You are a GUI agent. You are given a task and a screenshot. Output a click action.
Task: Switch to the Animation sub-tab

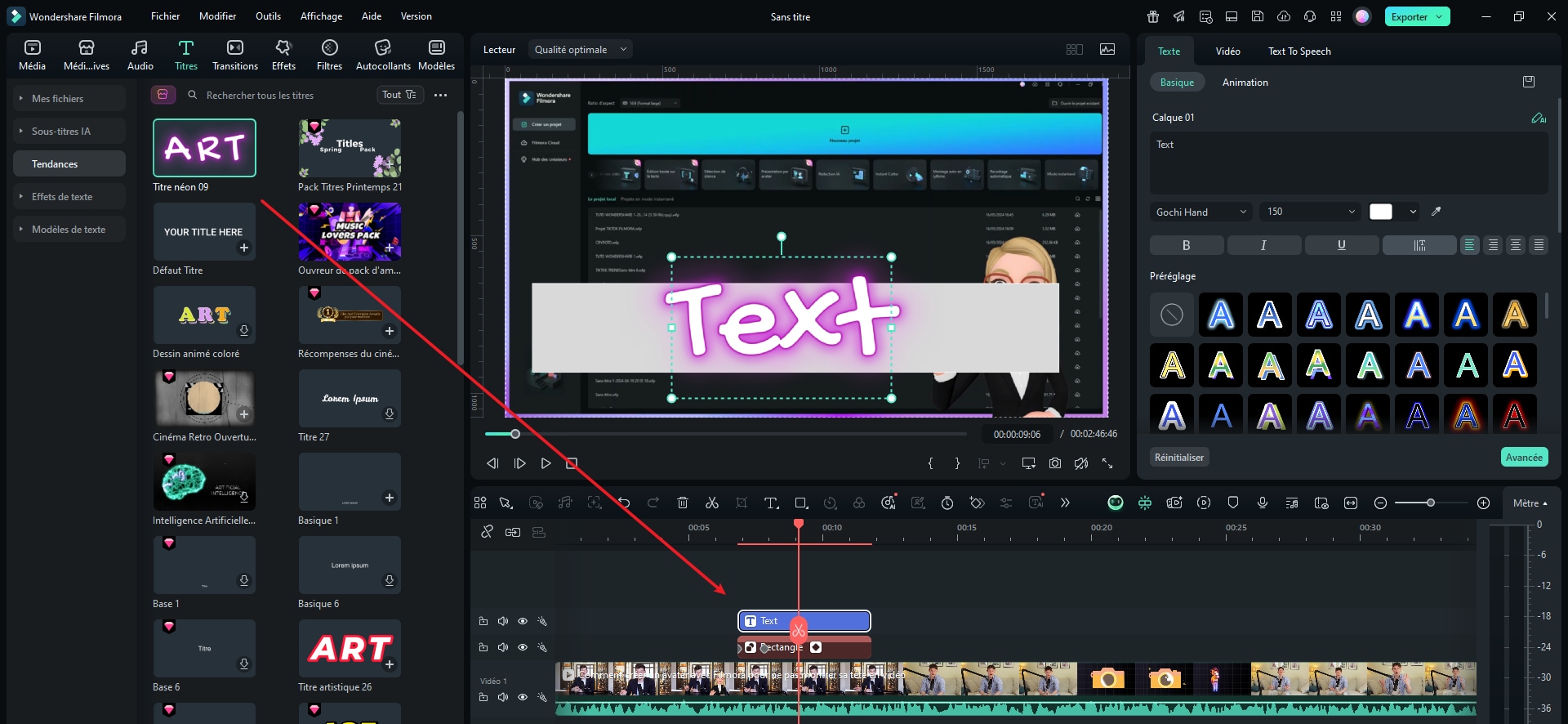[1245, 83]
